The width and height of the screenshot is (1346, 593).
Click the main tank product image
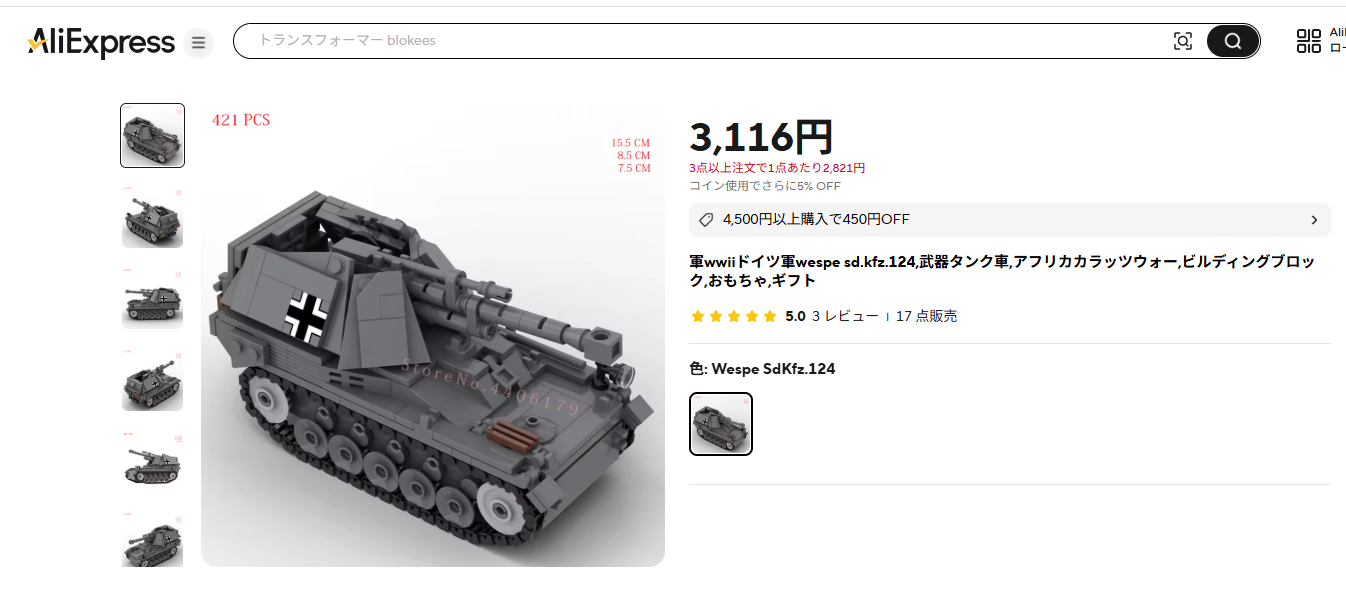433,335
